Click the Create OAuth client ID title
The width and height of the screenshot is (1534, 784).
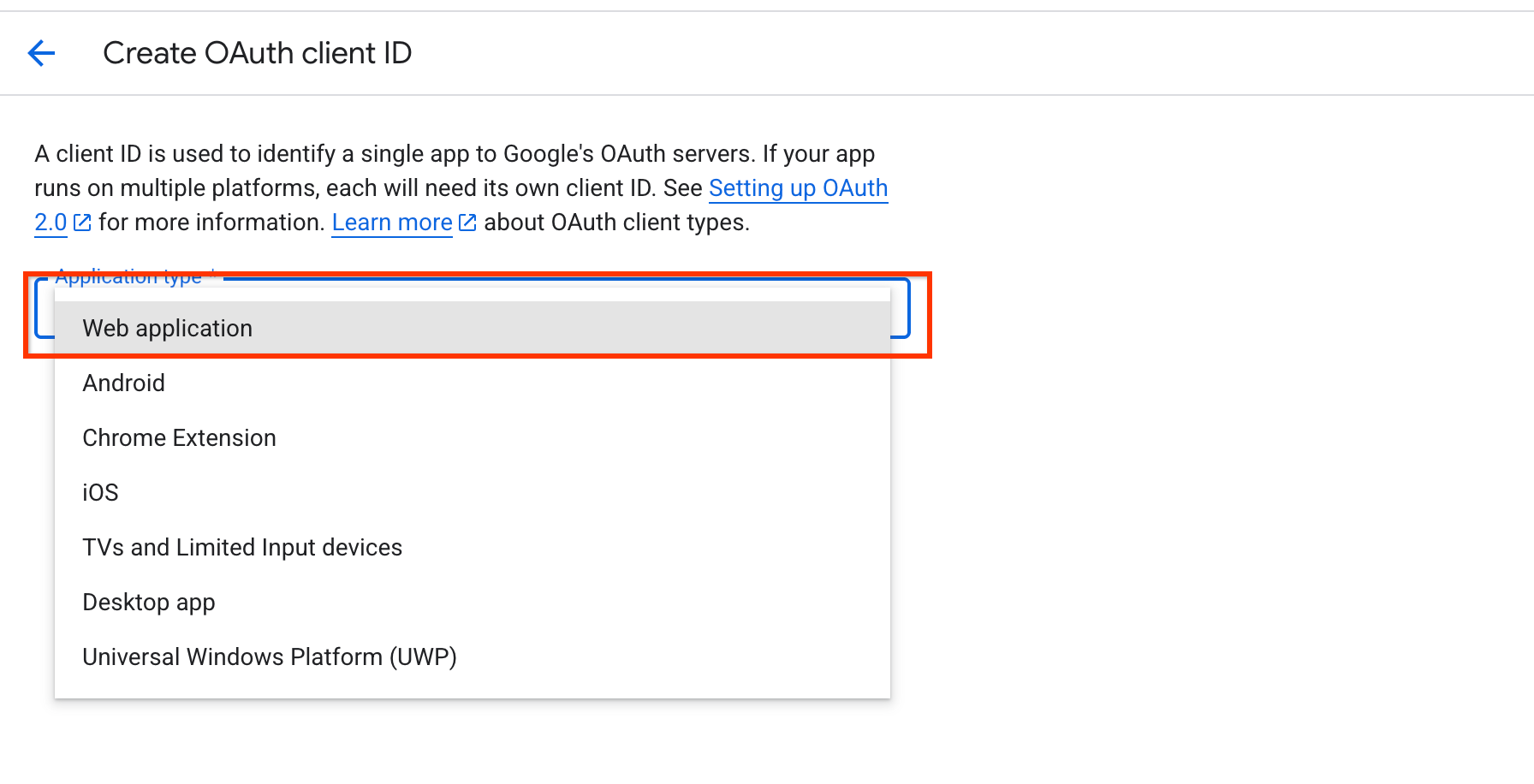(x=257, y=52)
